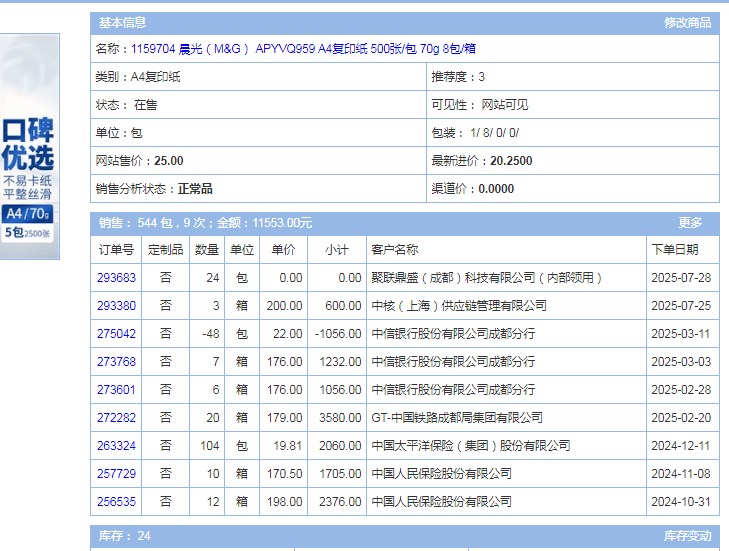Click the unit price 170.50
The height and width of the screenshot is (551, 729).
click(285, 474)
